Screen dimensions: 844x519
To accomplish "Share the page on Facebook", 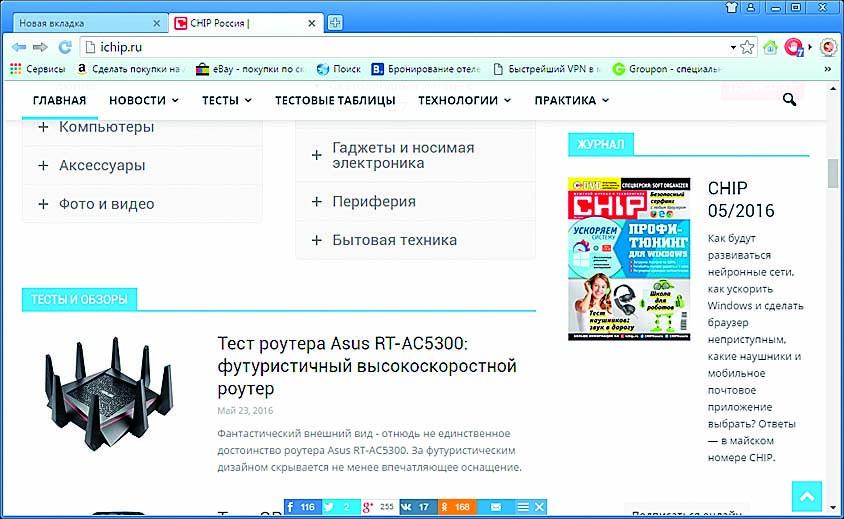I will pos(300,508).
